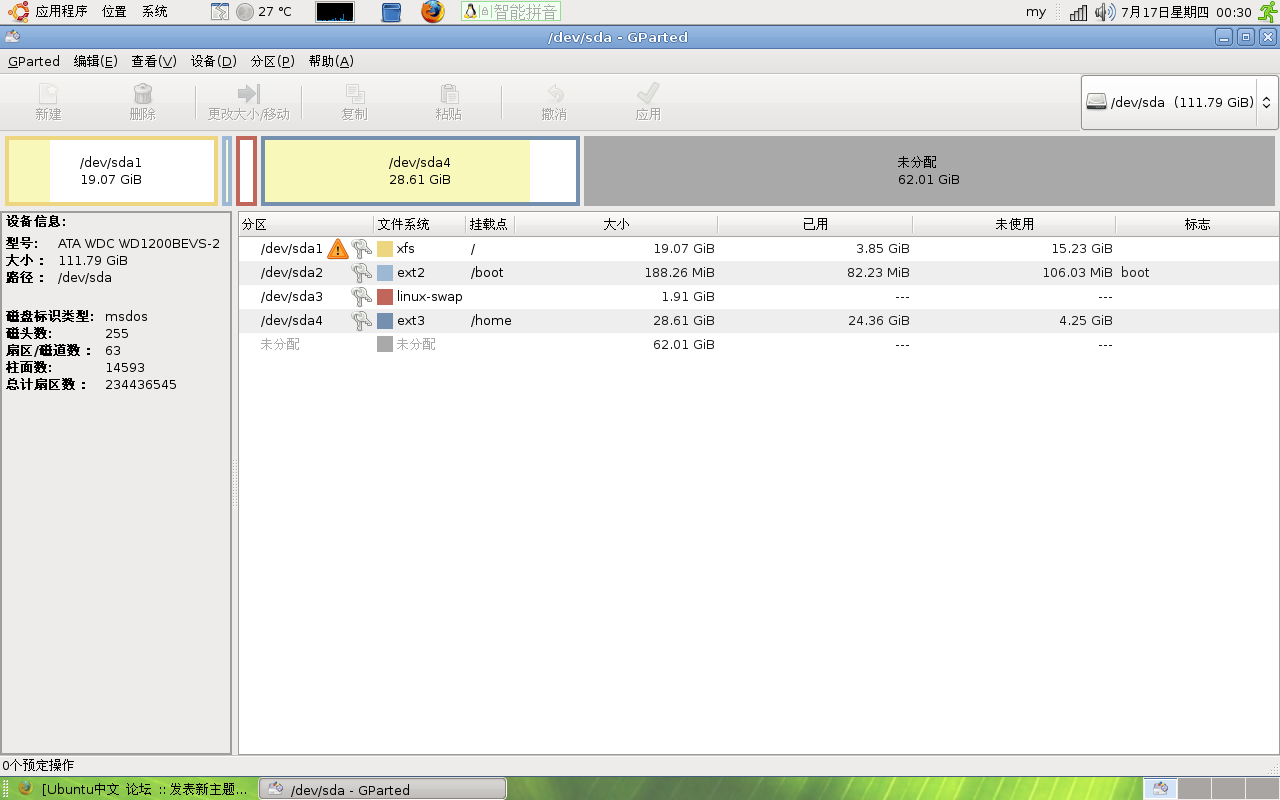Screen dimensions: 1280x800
Task: Click the smart pinyin input method indicator
Action: (511, 12)
